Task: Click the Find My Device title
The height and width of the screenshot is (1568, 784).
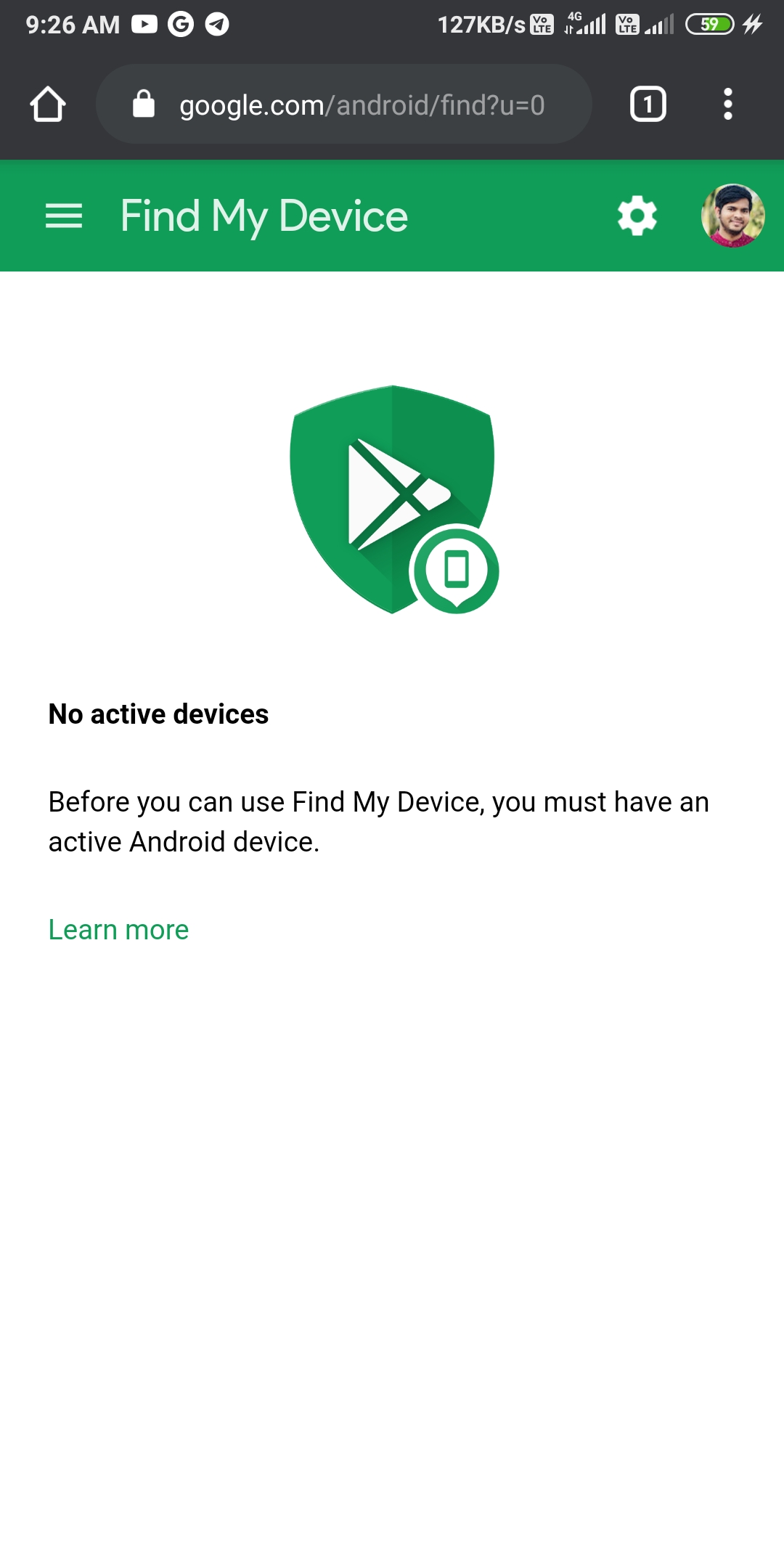Action: pyautogui.click(x=264, y=216)
